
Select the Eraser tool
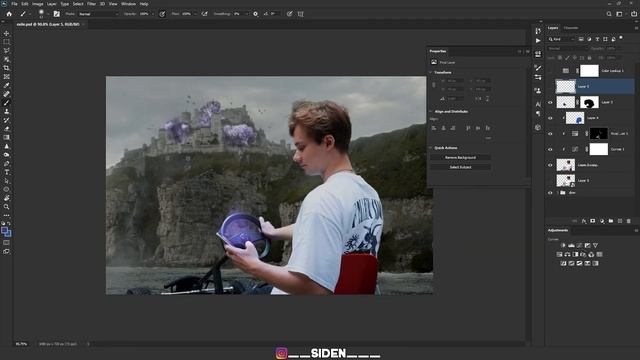pyautogui.click(x=7, y=129)
